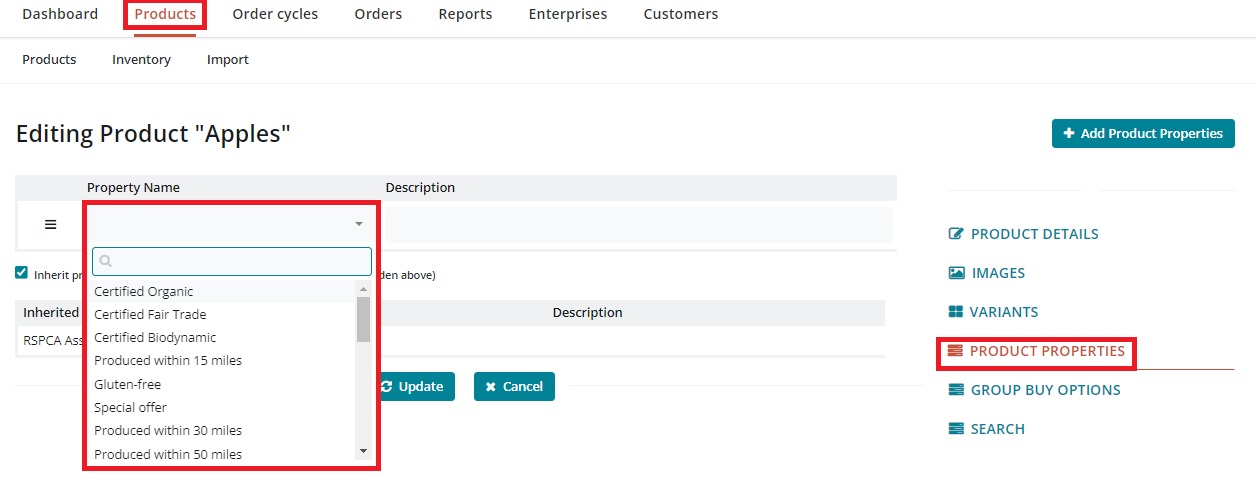Click the Search sidebar icon
Screen dimensions: 1256x492
click(x=956, y=429)
